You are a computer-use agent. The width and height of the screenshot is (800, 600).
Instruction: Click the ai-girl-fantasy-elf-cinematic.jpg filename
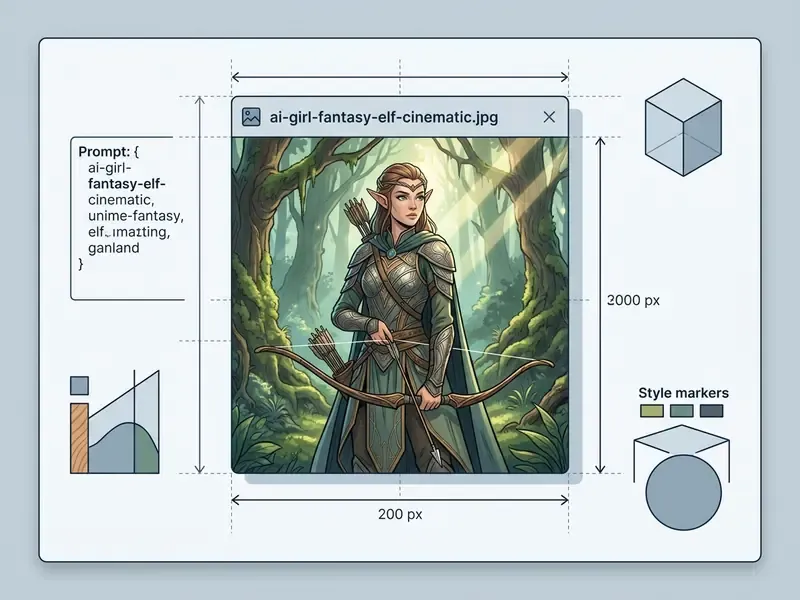coord(384,117)
